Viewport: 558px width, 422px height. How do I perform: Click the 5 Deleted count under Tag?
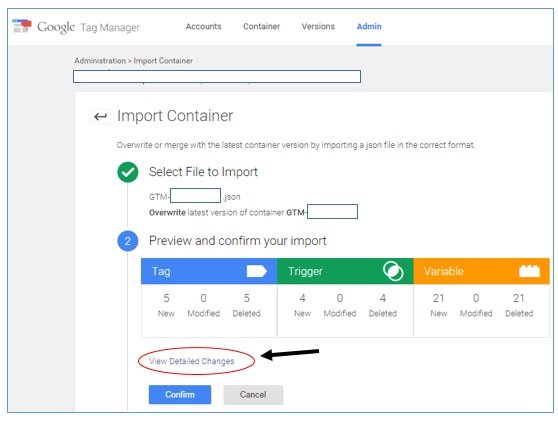(247, 305)
